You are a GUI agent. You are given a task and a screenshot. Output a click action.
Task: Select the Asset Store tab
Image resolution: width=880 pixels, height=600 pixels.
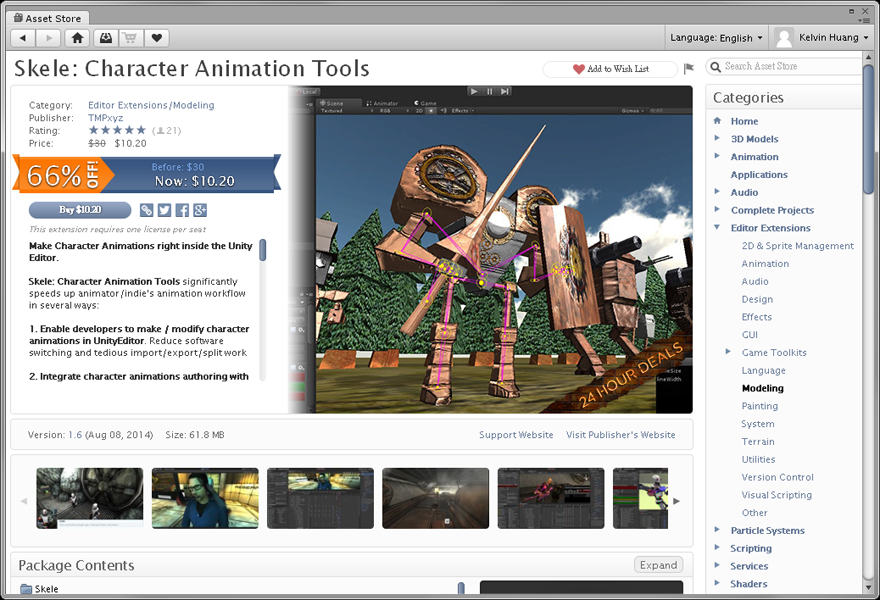48,18
